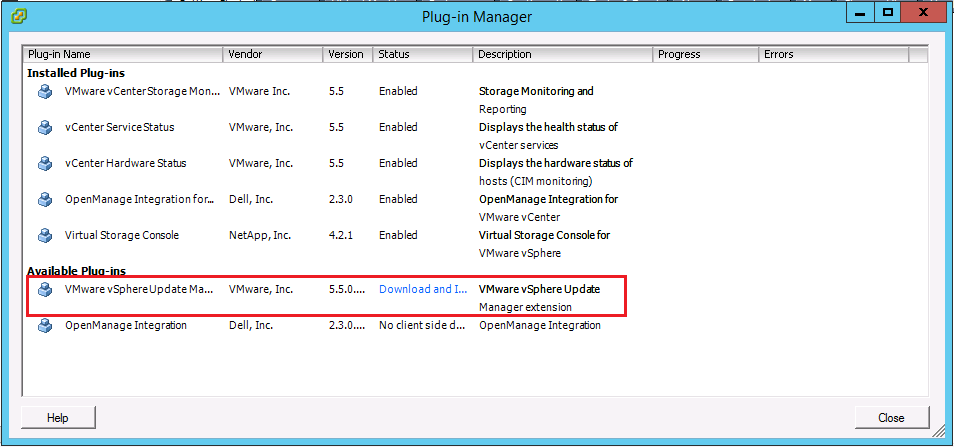
Task: Click the Virtual Storage Console plug-in icon
Action: pyautogui.click(x=44, y=236)
